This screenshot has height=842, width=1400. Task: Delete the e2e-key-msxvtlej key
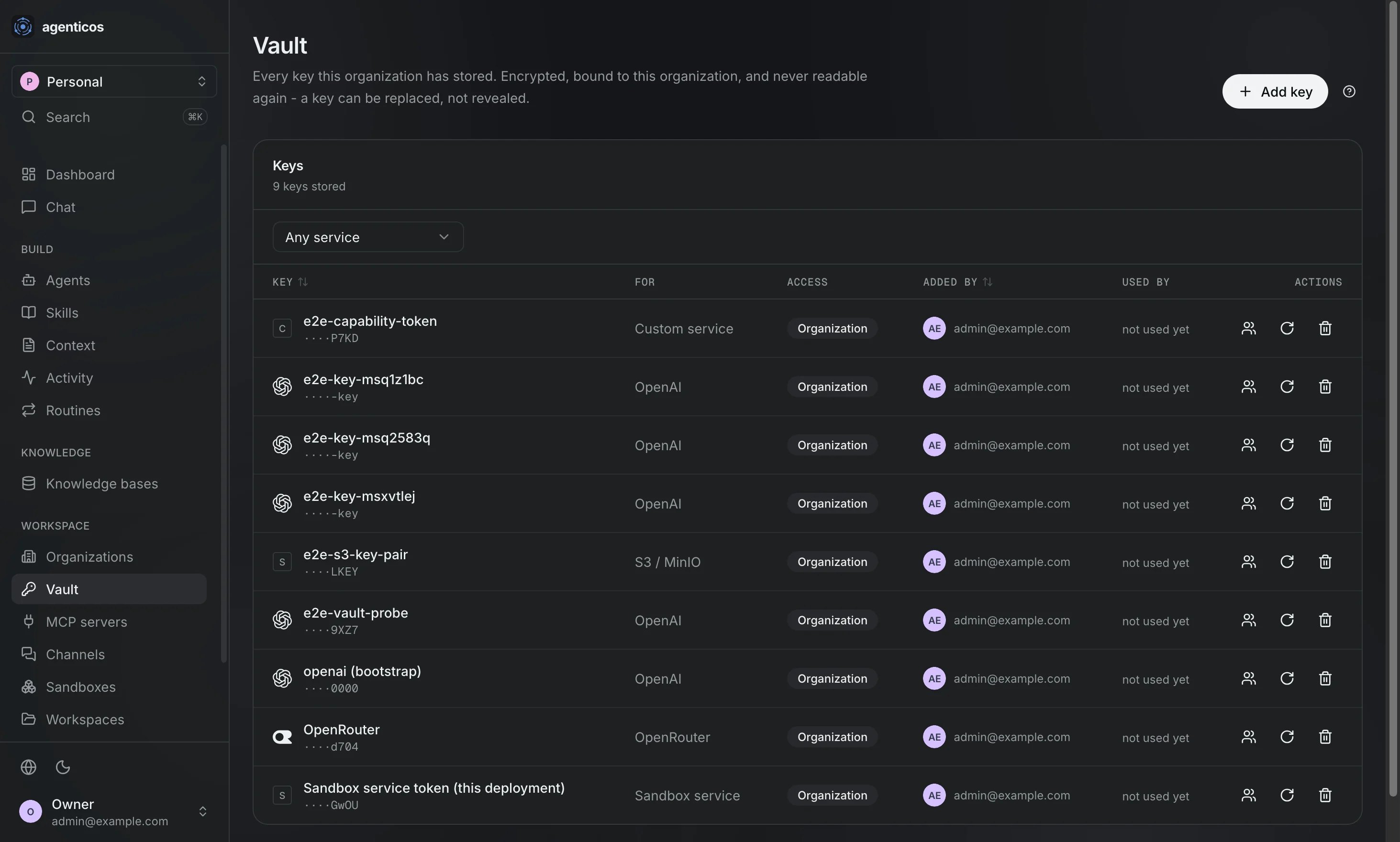coord(1325,504)
